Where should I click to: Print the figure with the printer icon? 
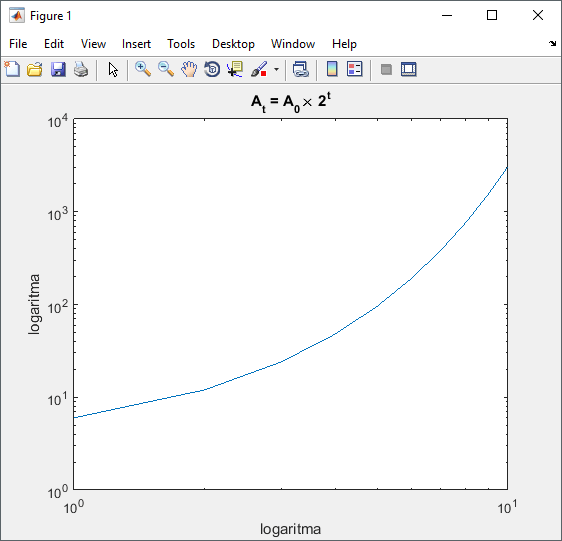tap(81, 69)
